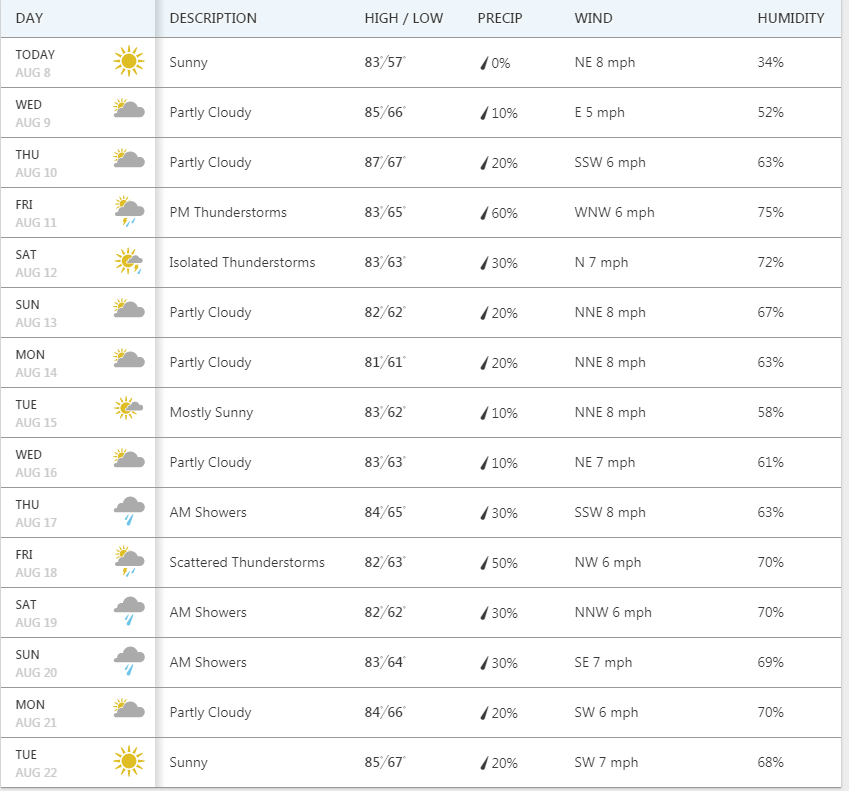Click the sunny icon for Today Aug 8
Viewport: 849px width, 791px height.
point(128,62)
